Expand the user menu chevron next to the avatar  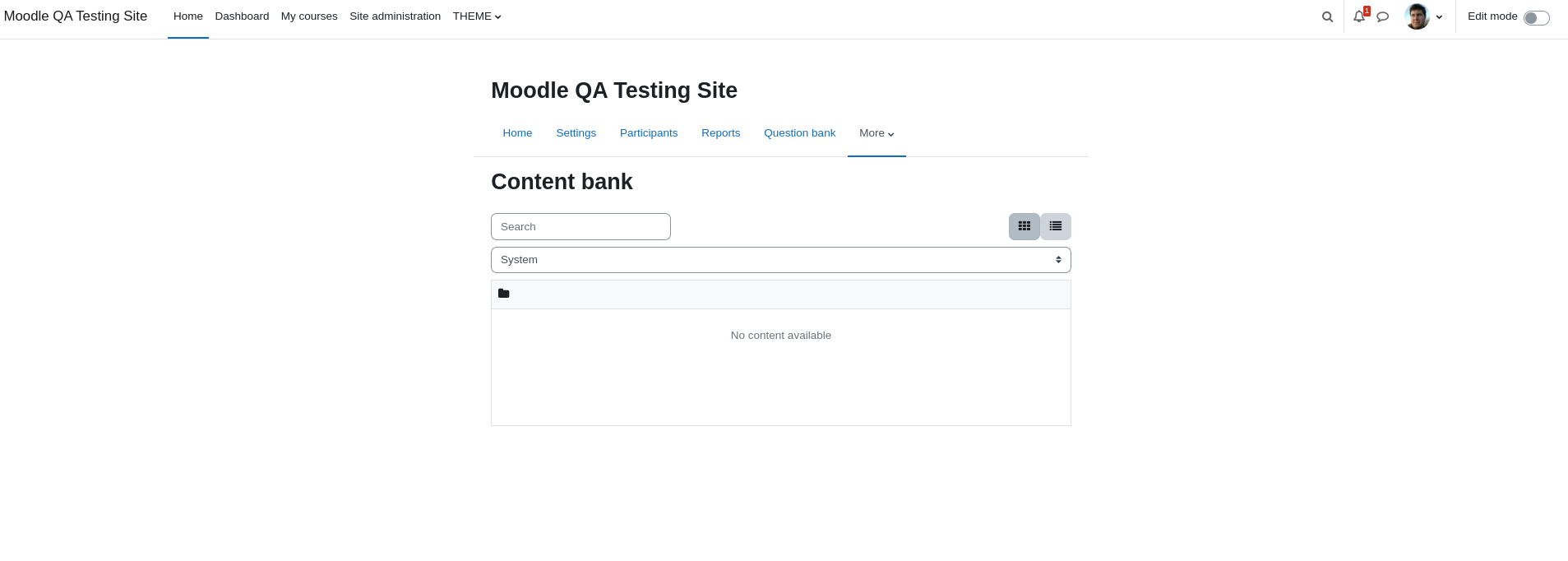pyautogui.click(x=1439, y=17)
